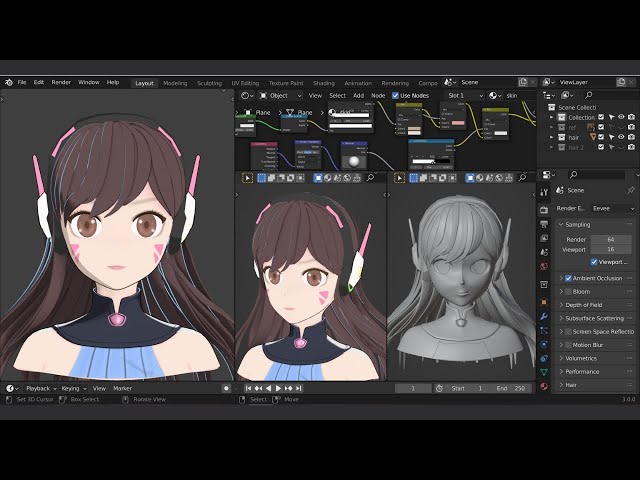Open the Collection properties tab

tap(544, 284)
